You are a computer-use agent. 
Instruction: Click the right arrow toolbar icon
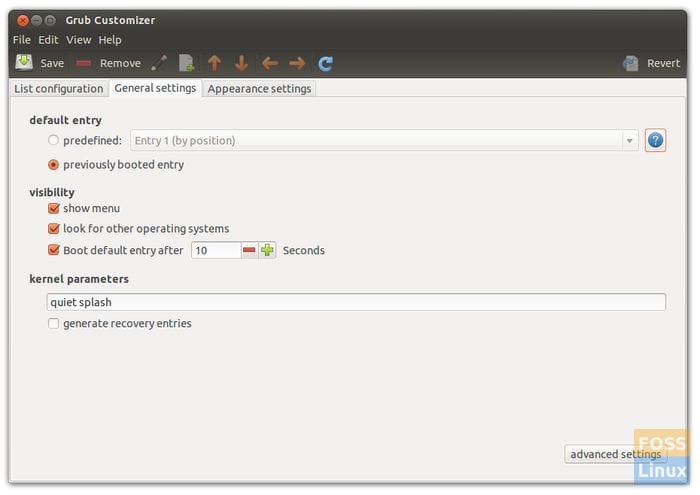[x=297, y=63]
